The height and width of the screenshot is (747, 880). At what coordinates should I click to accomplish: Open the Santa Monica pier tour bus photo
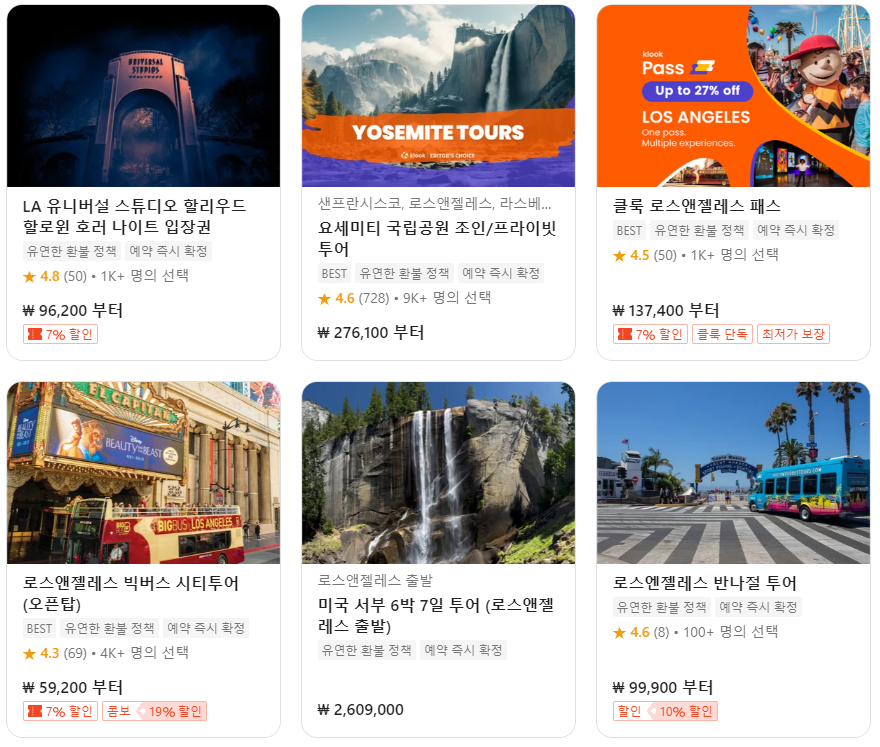(734, 473)
